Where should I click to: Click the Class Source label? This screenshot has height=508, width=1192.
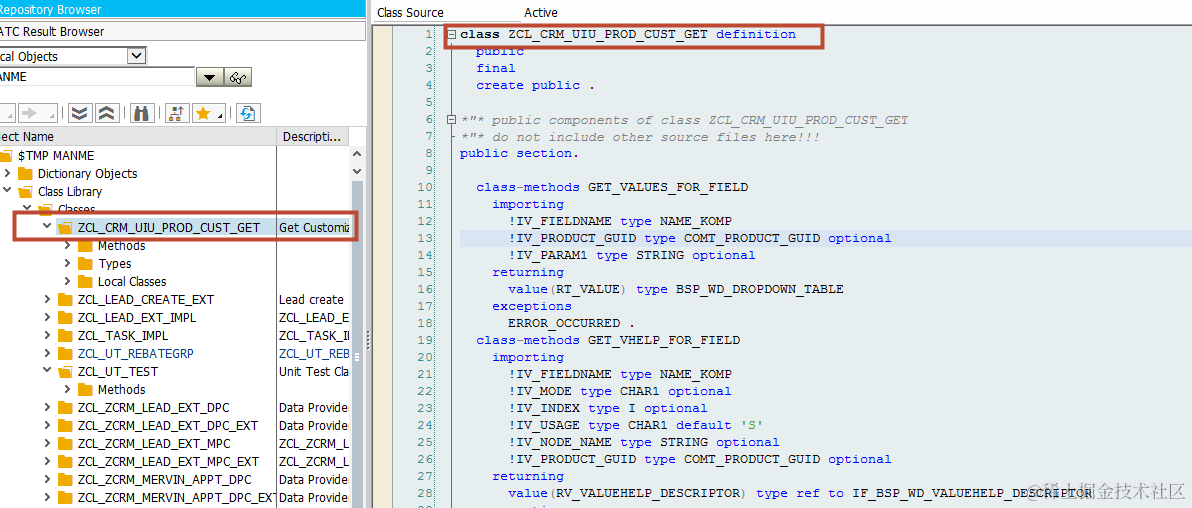(411, 13)
